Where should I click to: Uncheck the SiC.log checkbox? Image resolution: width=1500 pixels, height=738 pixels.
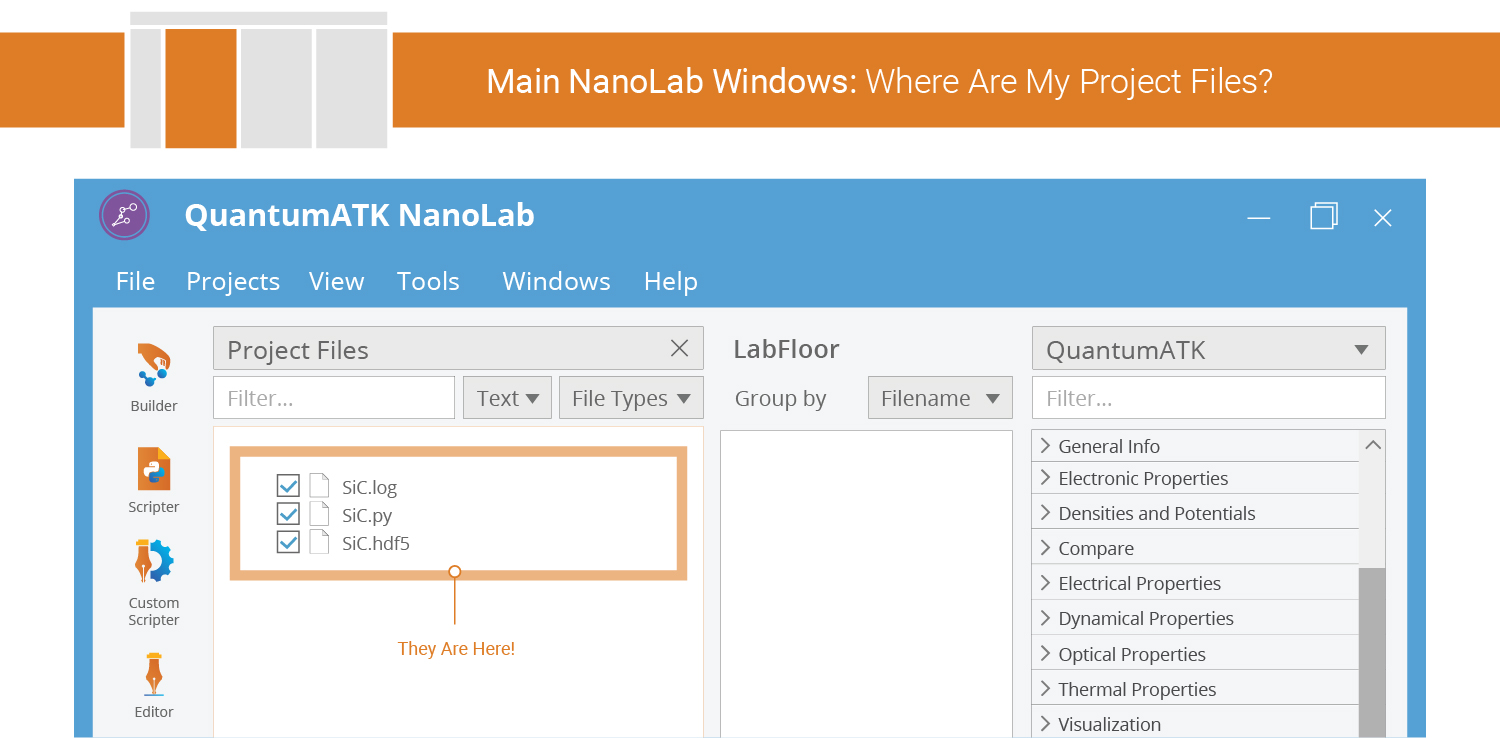point(288,486)
